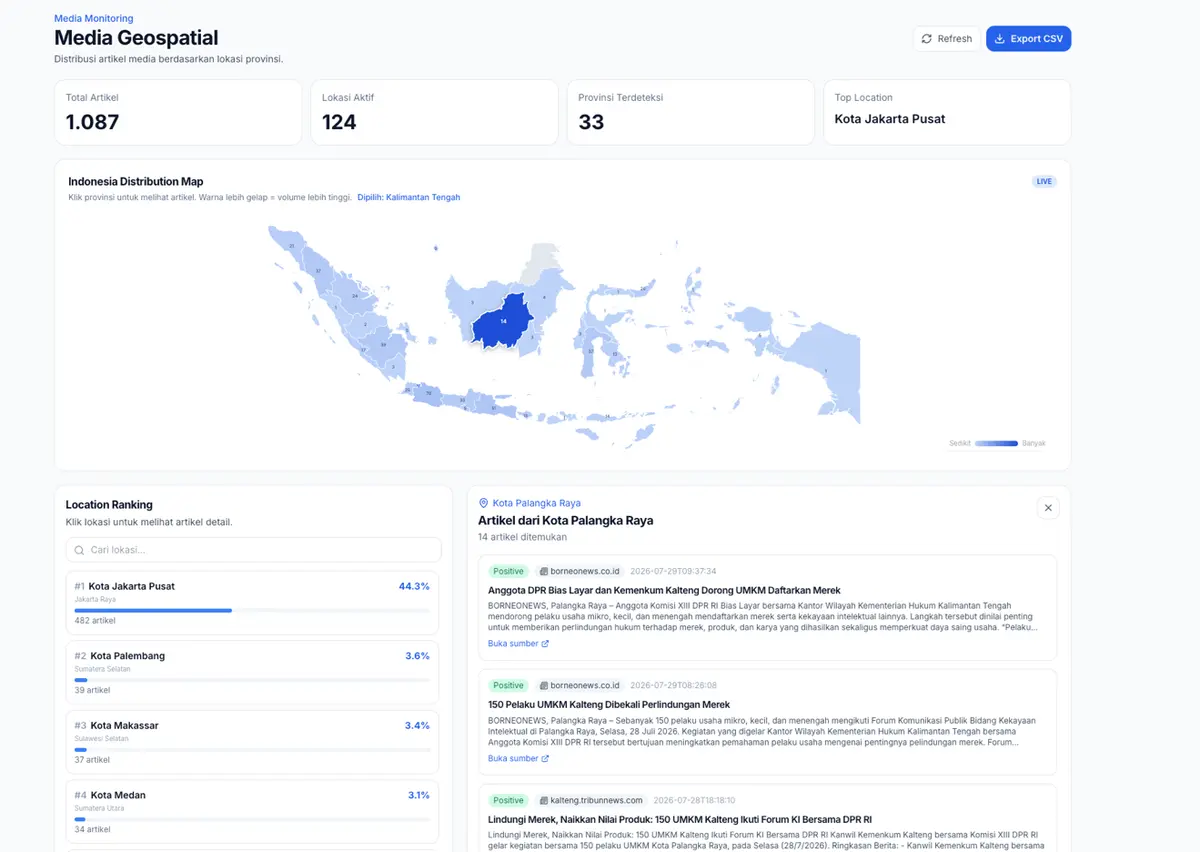1200x852 pixels.
Task: Export data with Export CSV button
Action: [1028, 39]
